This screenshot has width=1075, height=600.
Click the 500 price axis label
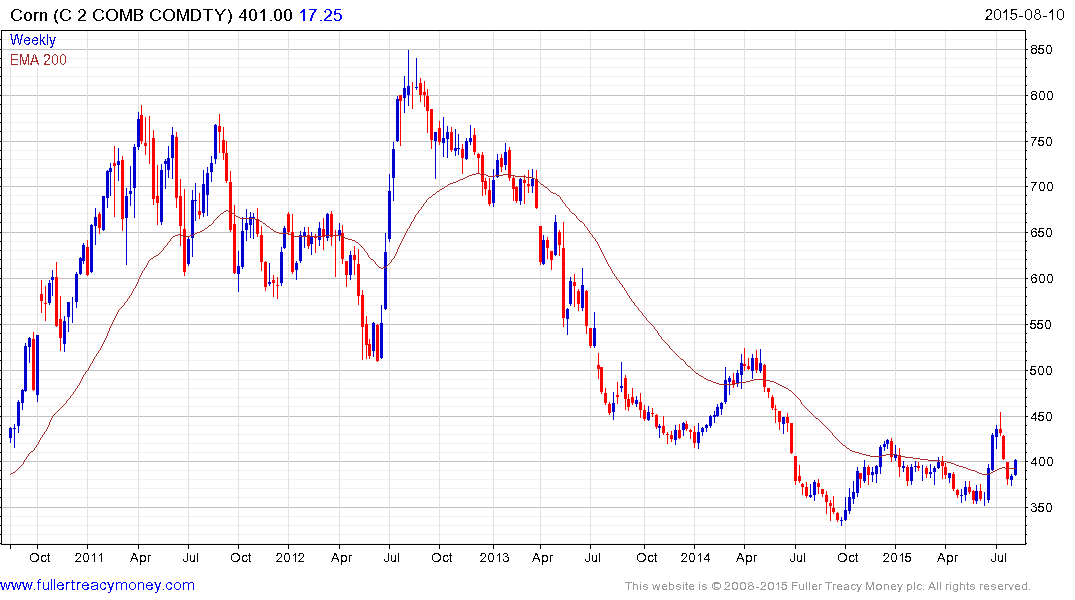tap(1041, 370)
